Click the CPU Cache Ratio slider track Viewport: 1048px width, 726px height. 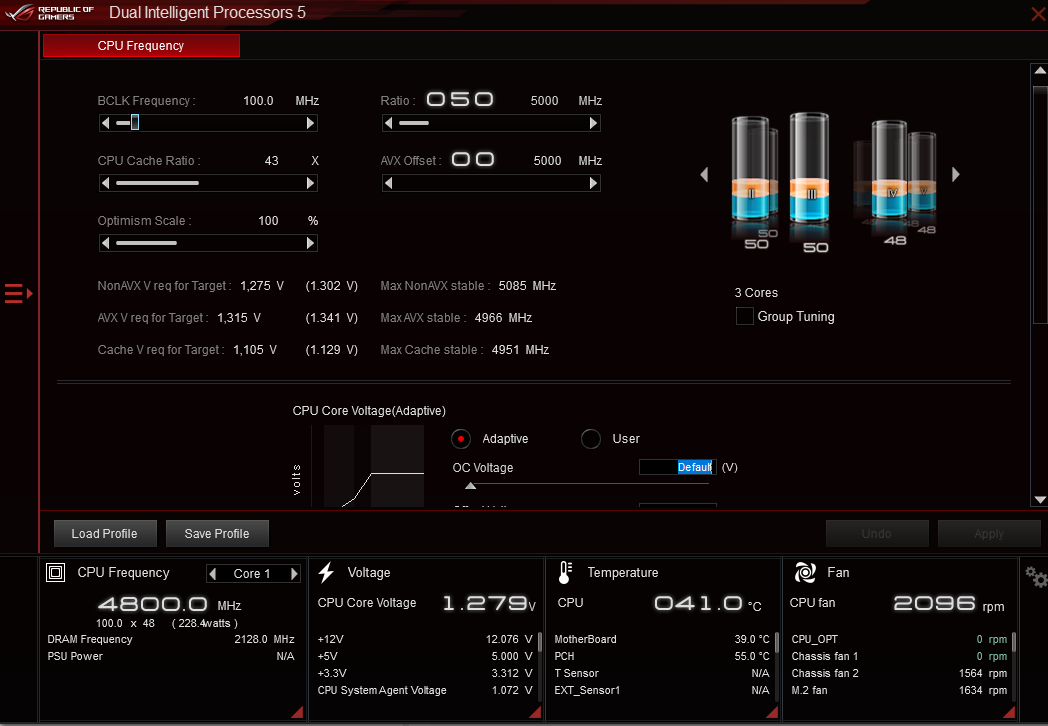coord(207,183)
